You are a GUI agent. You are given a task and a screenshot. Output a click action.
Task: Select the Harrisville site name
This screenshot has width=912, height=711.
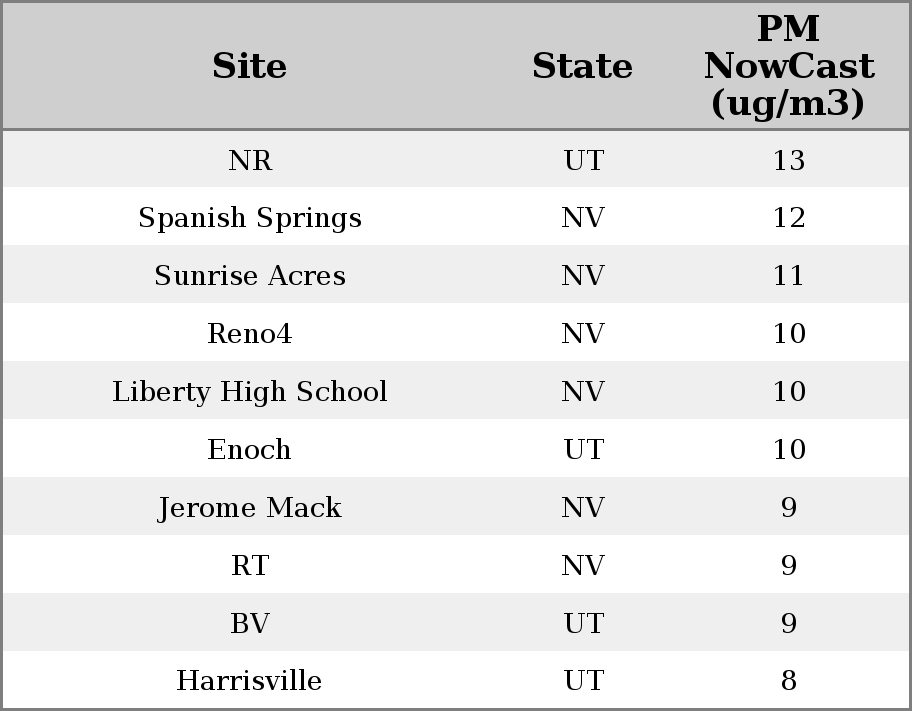[x=249, y=681]
